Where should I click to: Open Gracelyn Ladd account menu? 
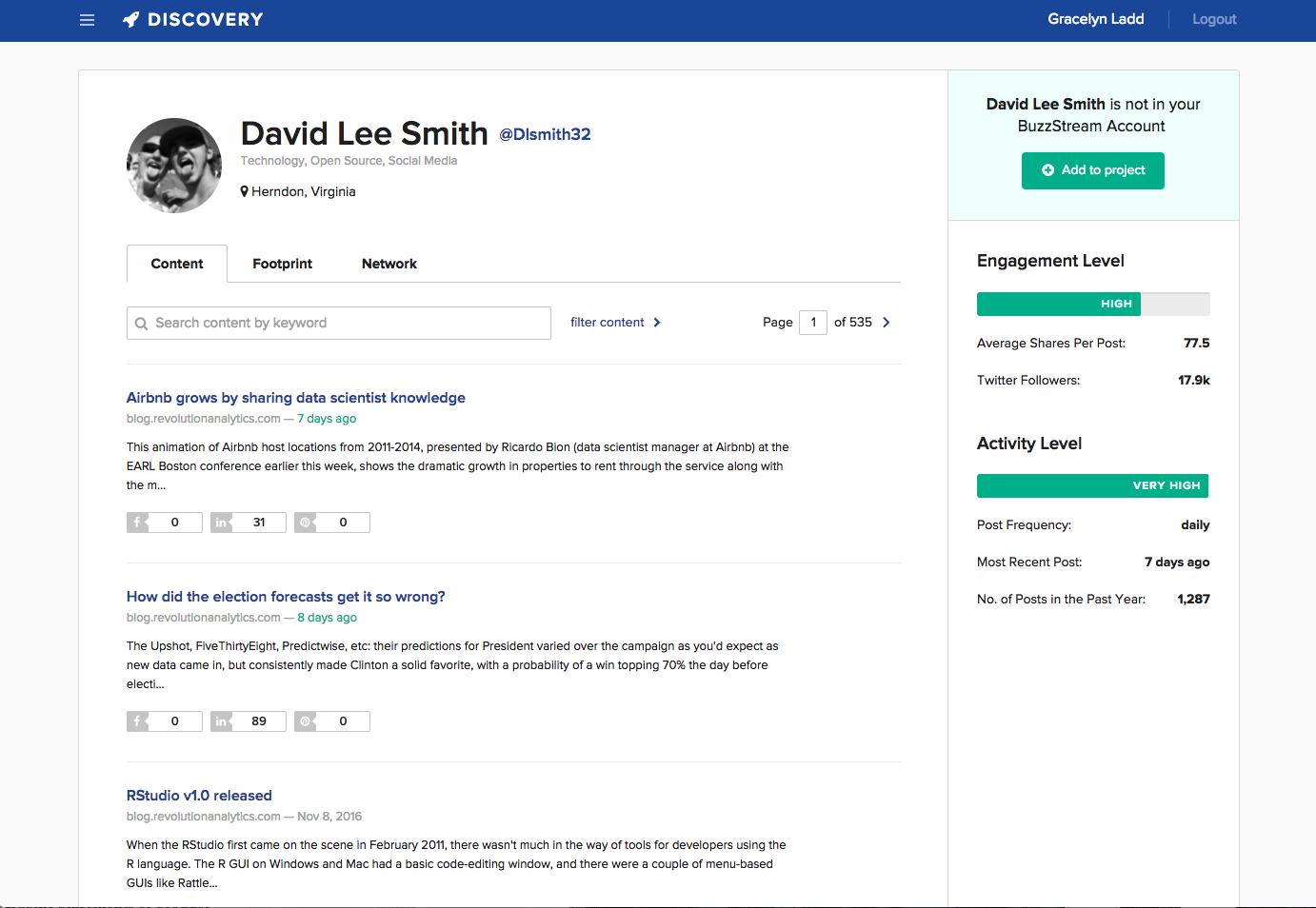1096,19
